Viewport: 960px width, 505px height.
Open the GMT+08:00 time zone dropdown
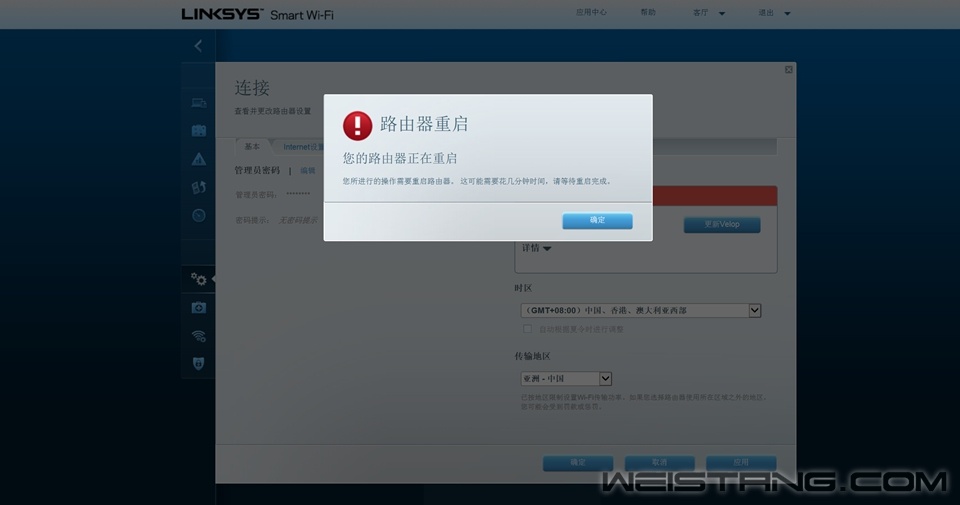(640, 311)
